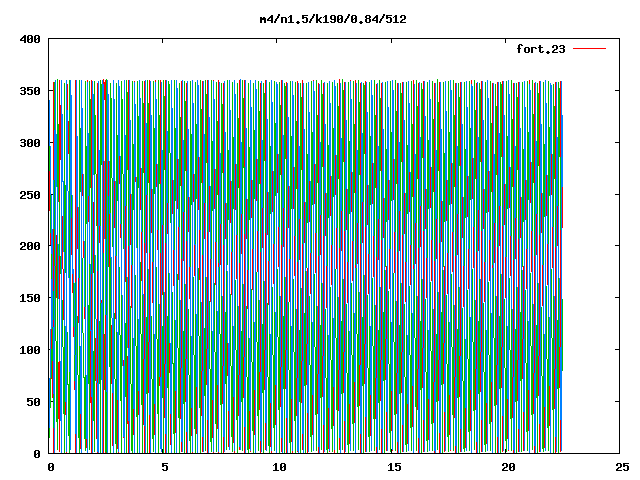640x480 pixels.
Task: Click the fort.23 legend label
Action: click(541, 49)
